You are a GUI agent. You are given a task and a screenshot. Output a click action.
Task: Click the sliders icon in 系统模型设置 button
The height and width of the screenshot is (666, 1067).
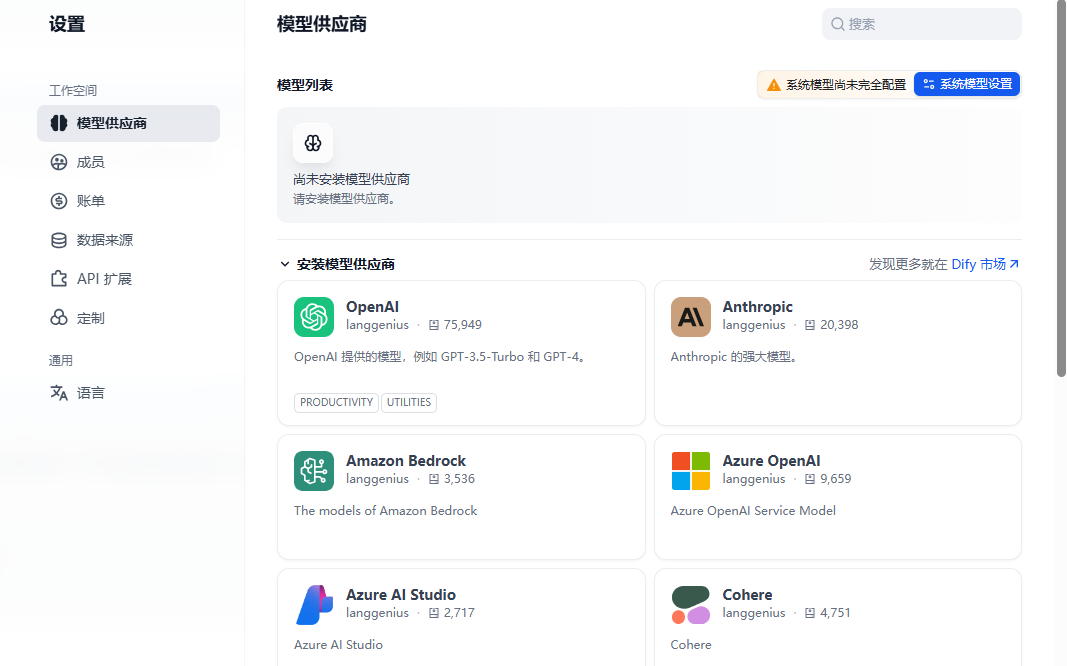(929, 84)
